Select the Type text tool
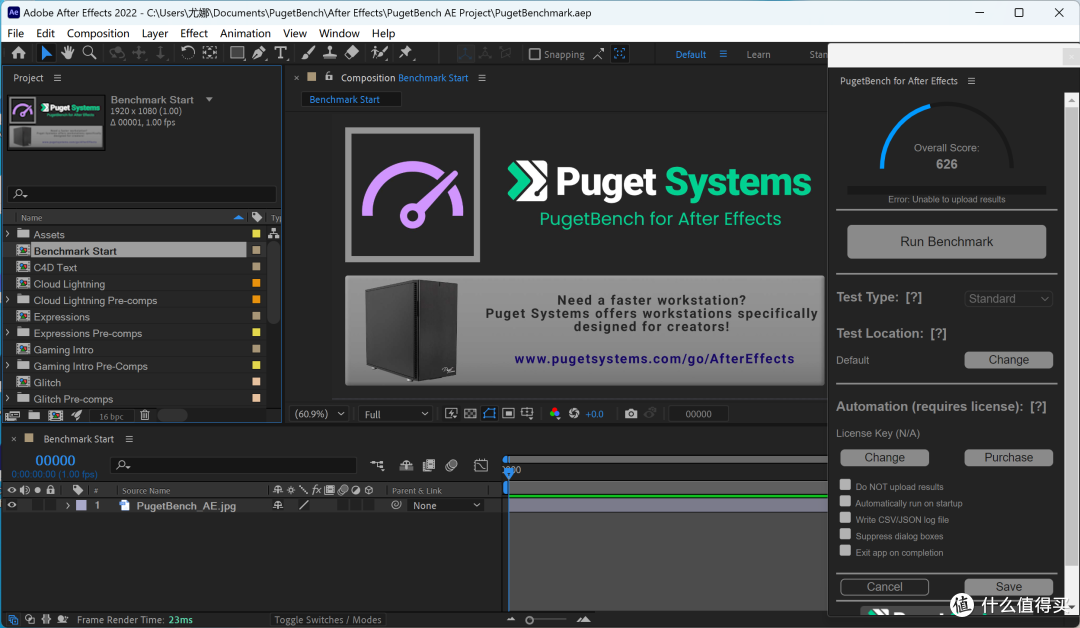This screenshot has height=628, width=1080. click(x=280, y=53)
